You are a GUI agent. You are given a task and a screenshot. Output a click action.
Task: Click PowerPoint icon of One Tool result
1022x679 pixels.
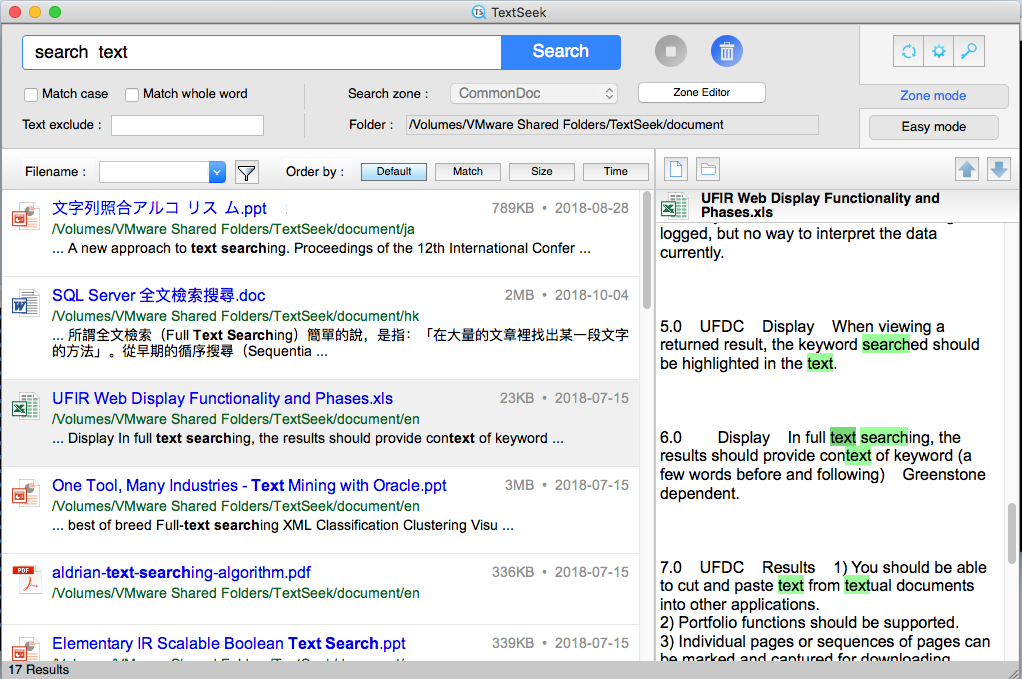tap(26, 492)
